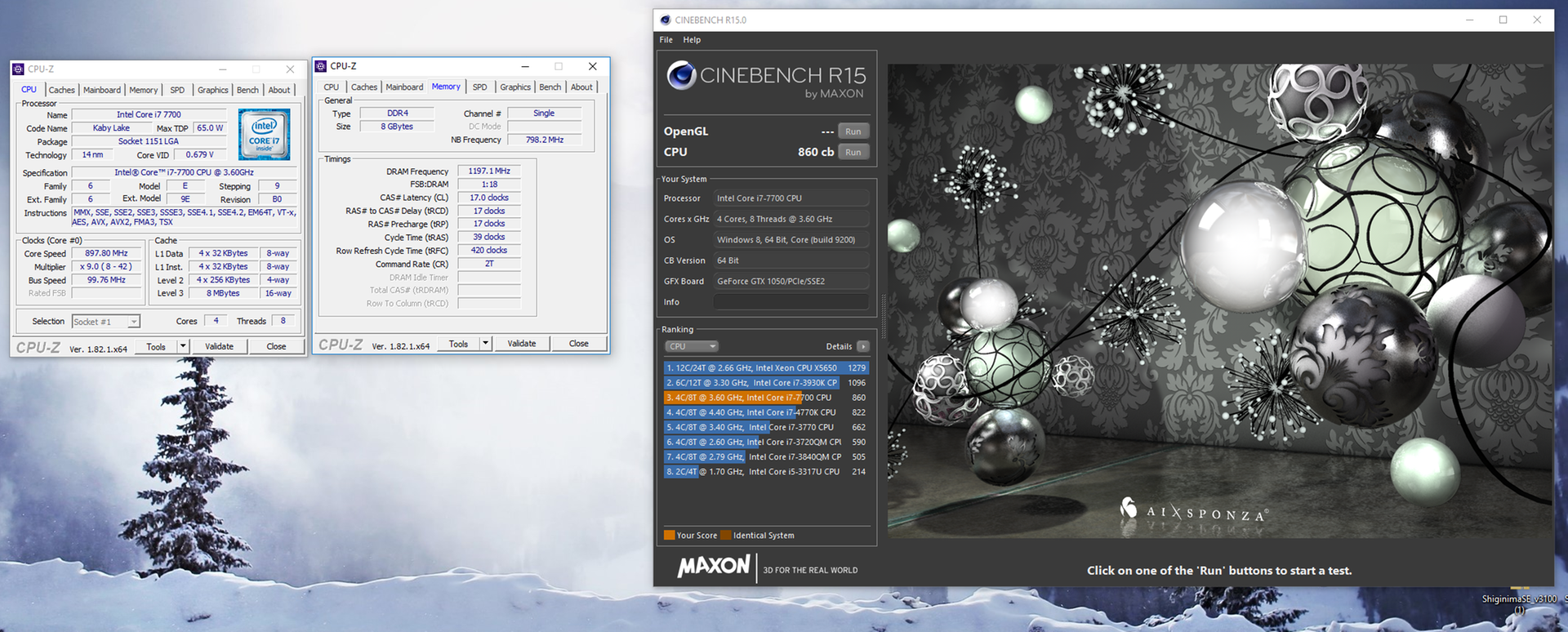Click Validate in Memory CPU-Z window
Image resolution: width=1568 pixels, height=632 pixels.
pos(522,343)
